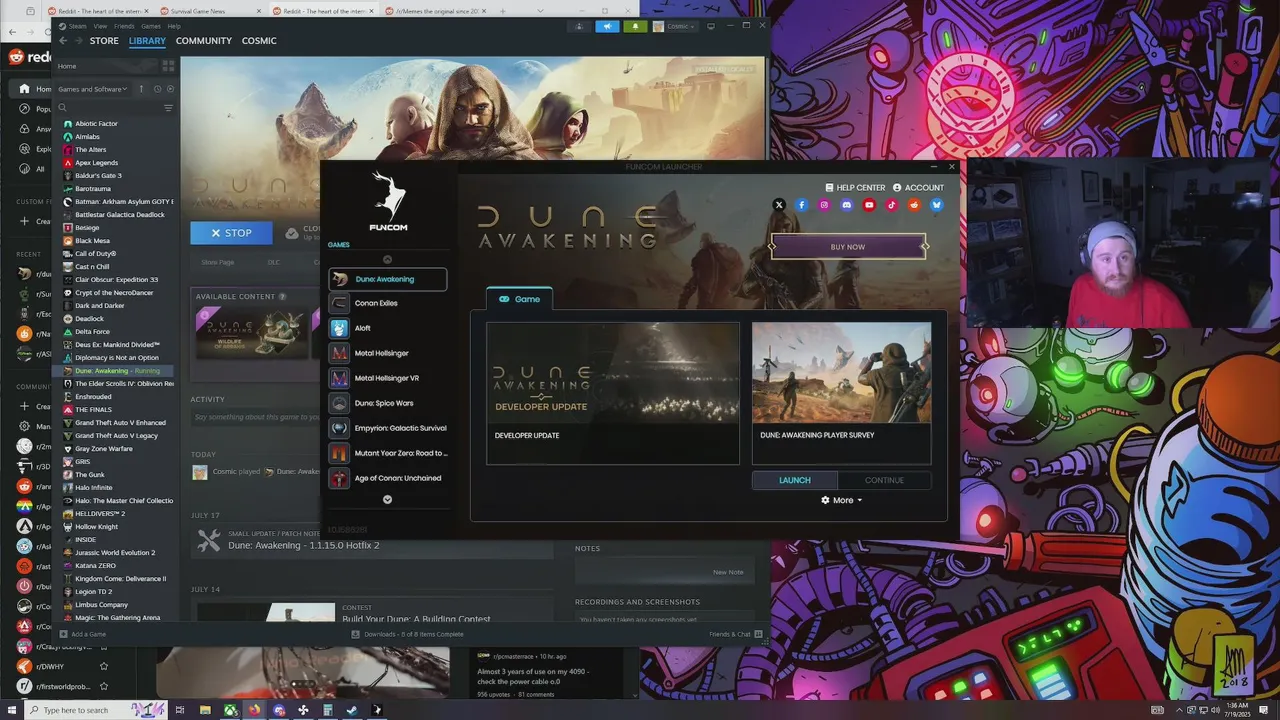The width and height of the screenshot is (1280, 720).
Task: Open the Games and Software filter dropdown
Action: click(x=92, y=89)
